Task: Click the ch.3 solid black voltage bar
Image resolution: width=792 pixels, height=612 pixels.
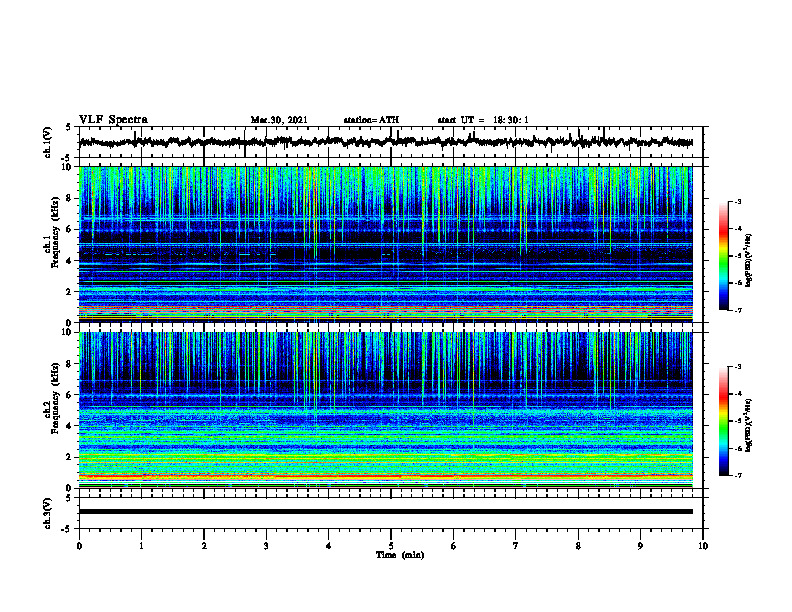Action: [386, 512]
